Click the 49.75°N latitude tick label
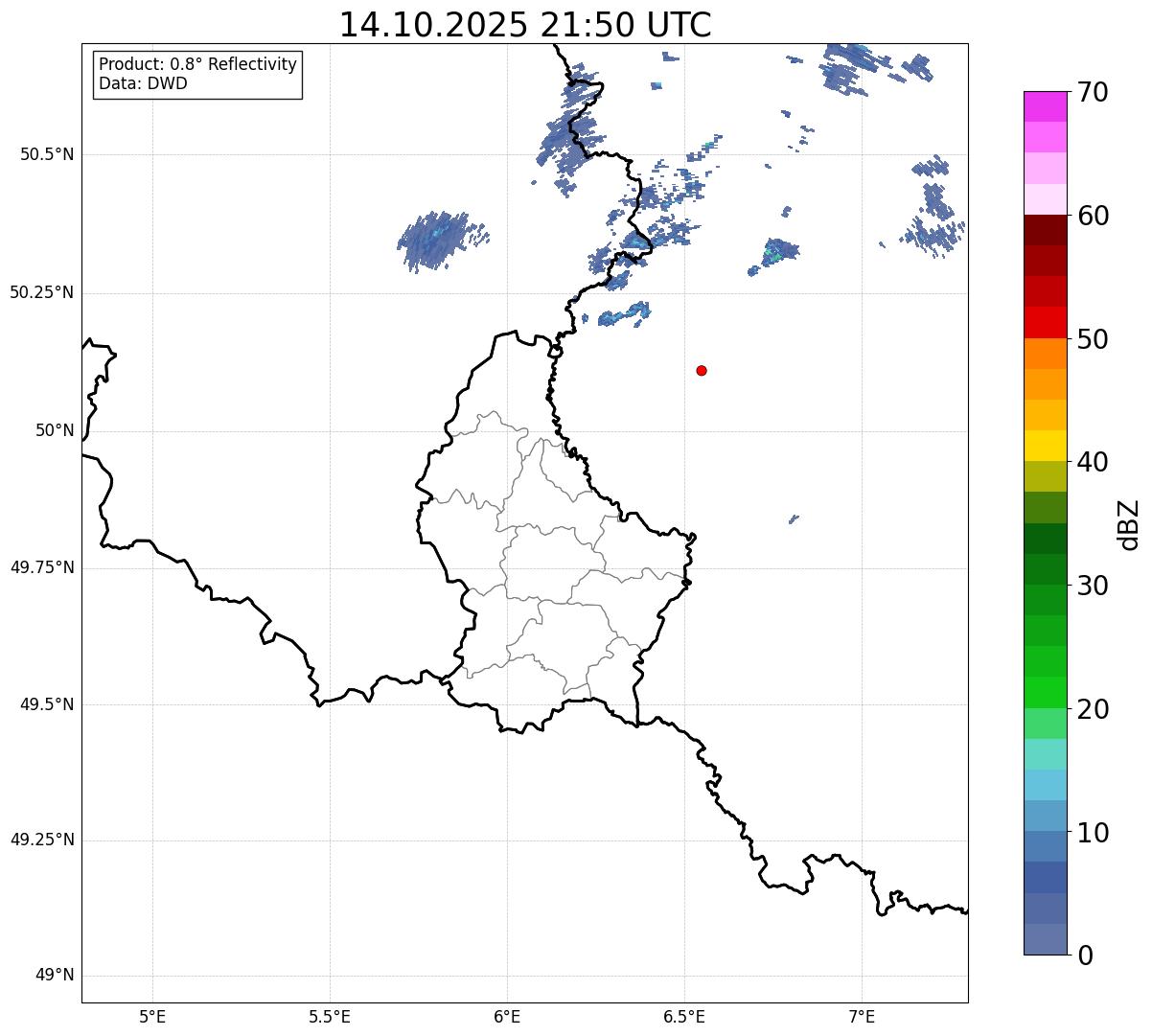1152x1036 pixels. click(x=41, y=567)
